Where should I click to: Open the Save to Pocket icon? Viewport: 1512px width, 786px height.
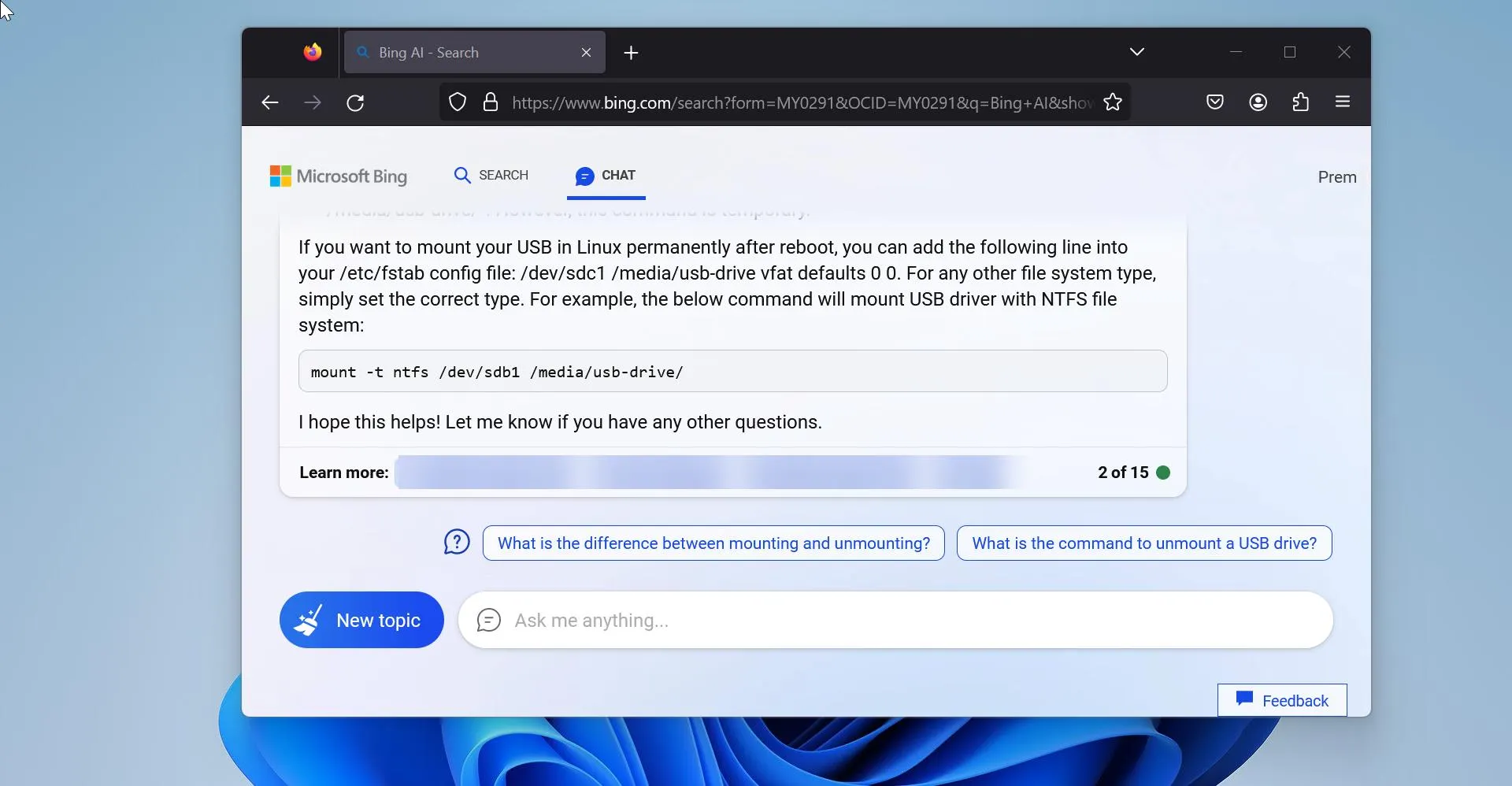[x=1215, y=102]
